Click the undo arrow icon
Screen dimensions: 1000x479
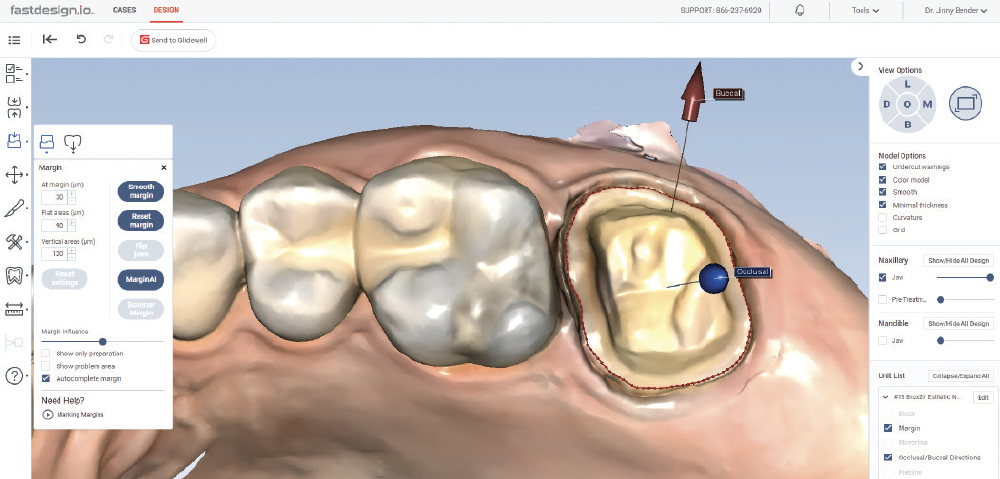coord(81,39)
